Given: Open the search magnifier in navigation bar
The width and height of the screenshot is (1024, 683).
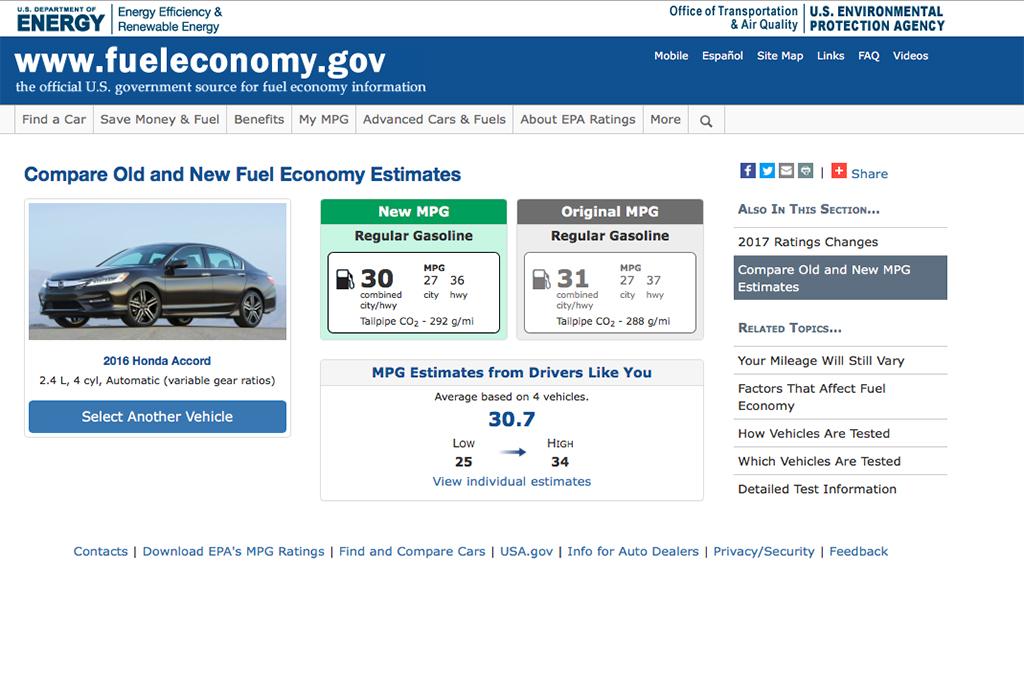Looking at the screenshot, I should (x=706, y=121).
